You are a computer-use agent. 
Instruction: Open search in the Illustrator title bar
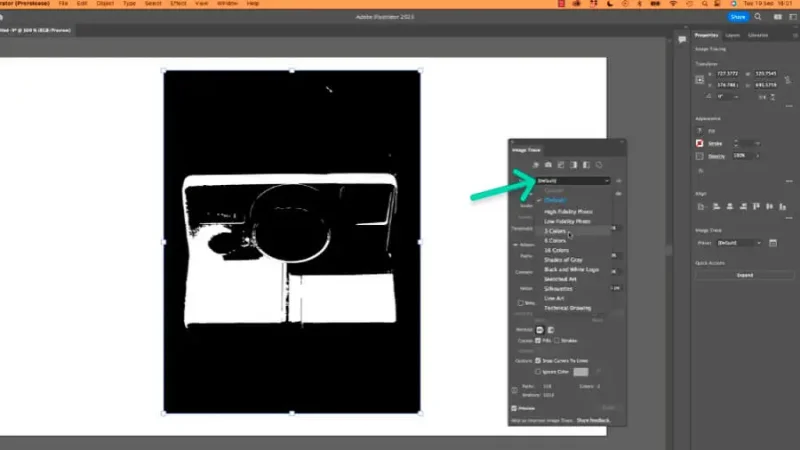click(758, 17)
